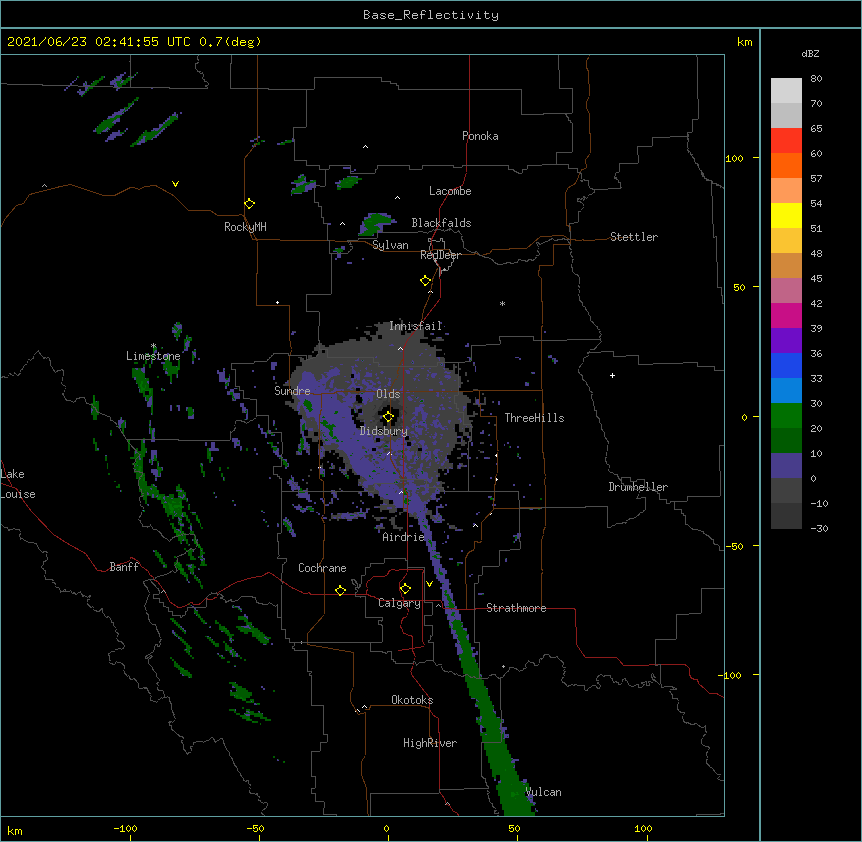The image size is (862, 842).
Task: Click the yellow diamond marker beside RockyMH
Action: pyautogui.click(x=250, y=204)
